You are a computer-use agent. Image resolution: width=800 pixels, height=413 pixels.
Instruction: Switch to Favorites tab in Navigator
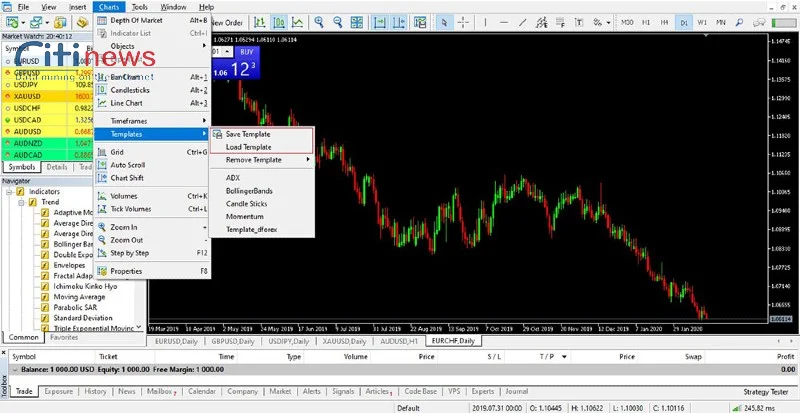click(x=64, y=337)
